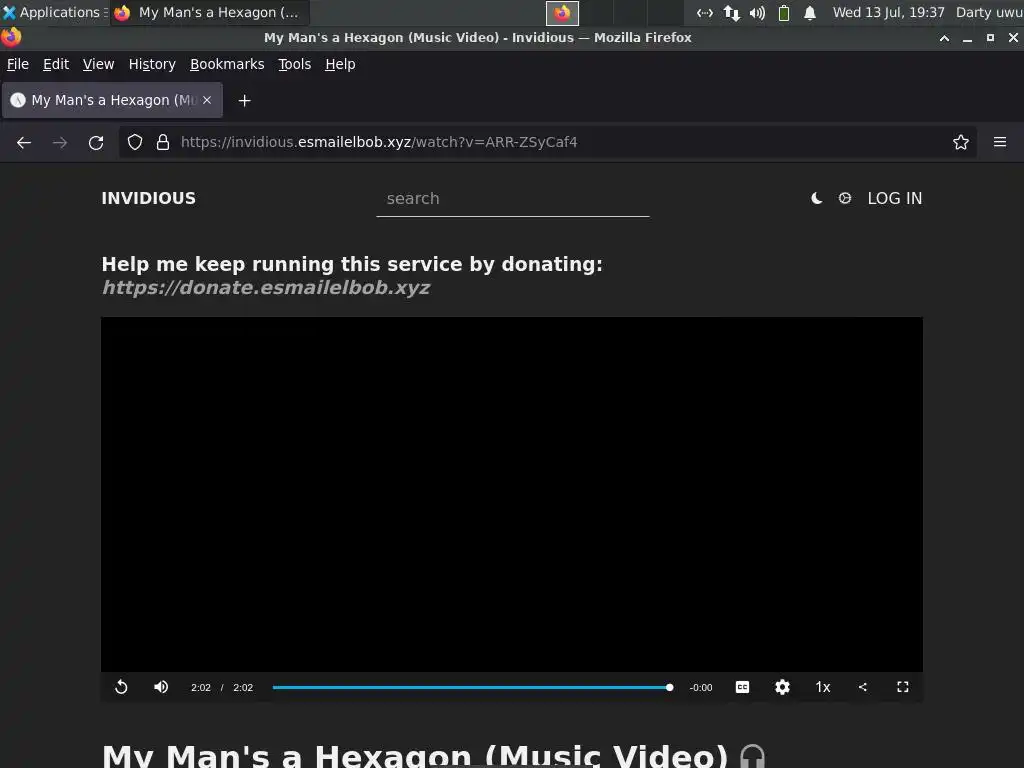1024x768 pixels.
Task: Reload the current page
Action: click(x=96, y=142)
